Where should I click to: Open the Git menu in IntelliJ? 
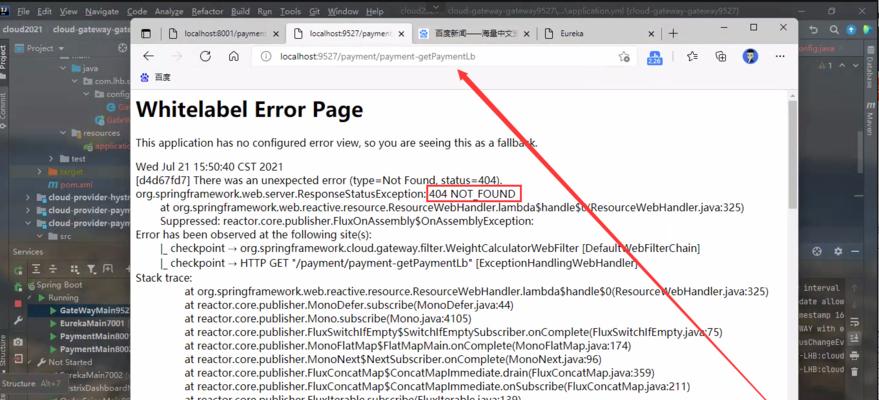click(x=314, y=11)
